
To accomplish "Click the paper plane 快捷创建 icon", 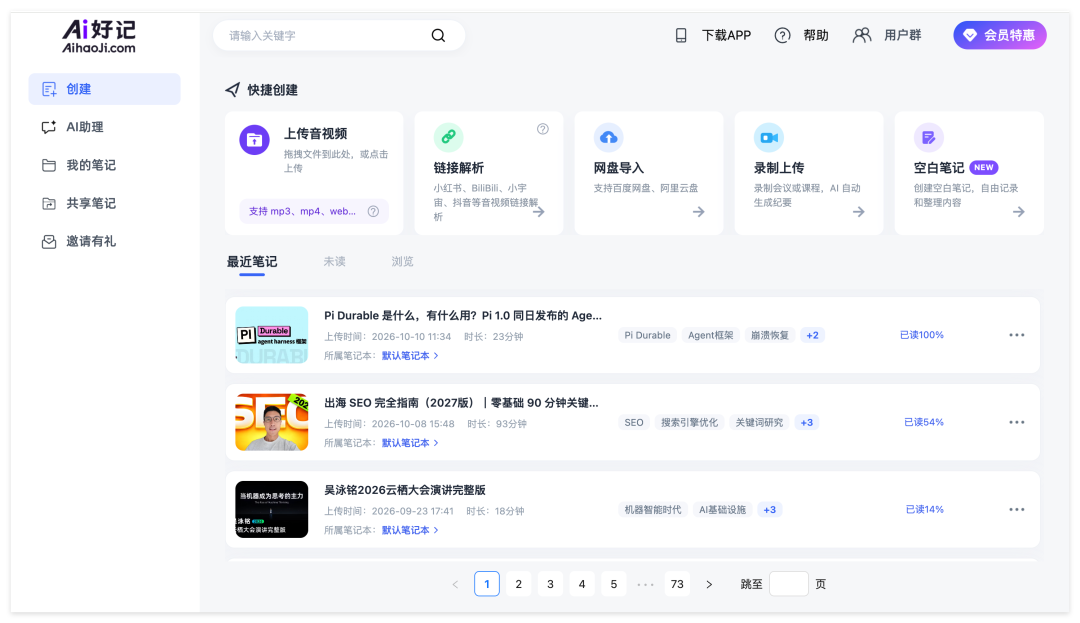I will 233,89.
